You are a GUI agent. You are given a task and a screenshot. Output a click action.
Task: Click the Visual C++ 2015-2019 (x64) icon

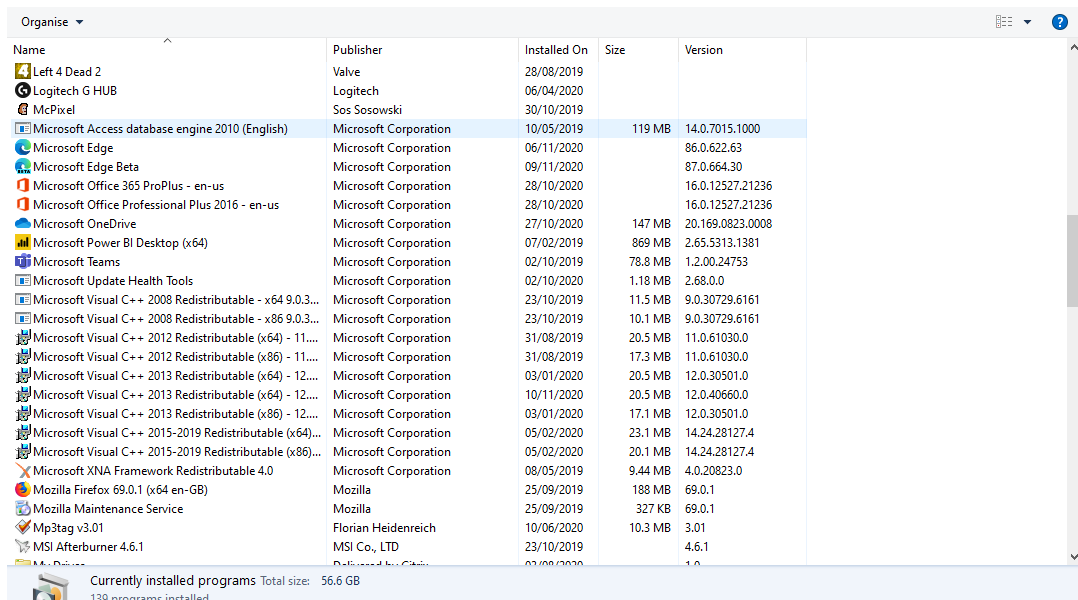click(23, 433)
